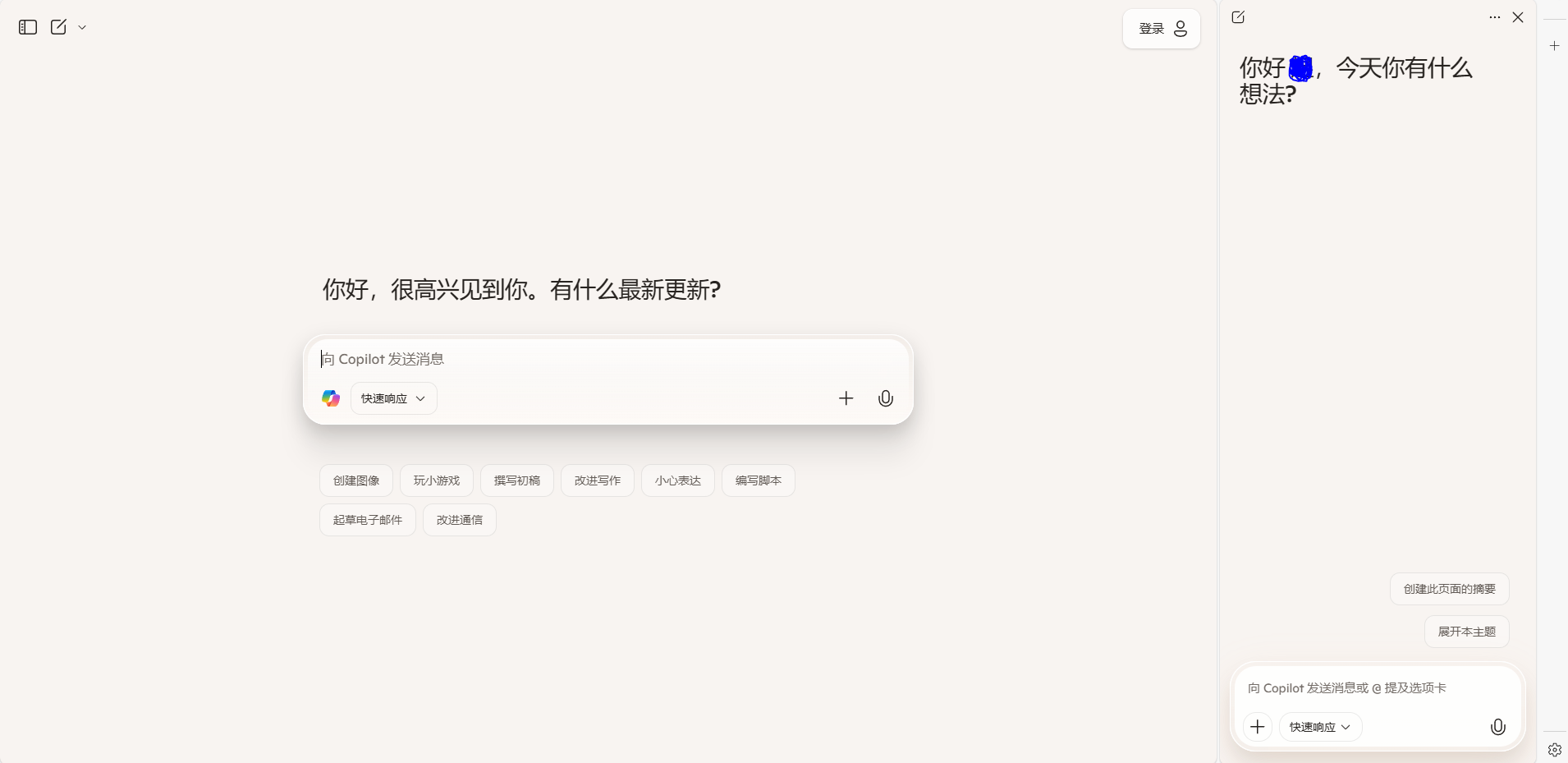The width and height of the screenshot is (1568, 763).
Task: Click the microphone icon in main input
Action: 885,398
